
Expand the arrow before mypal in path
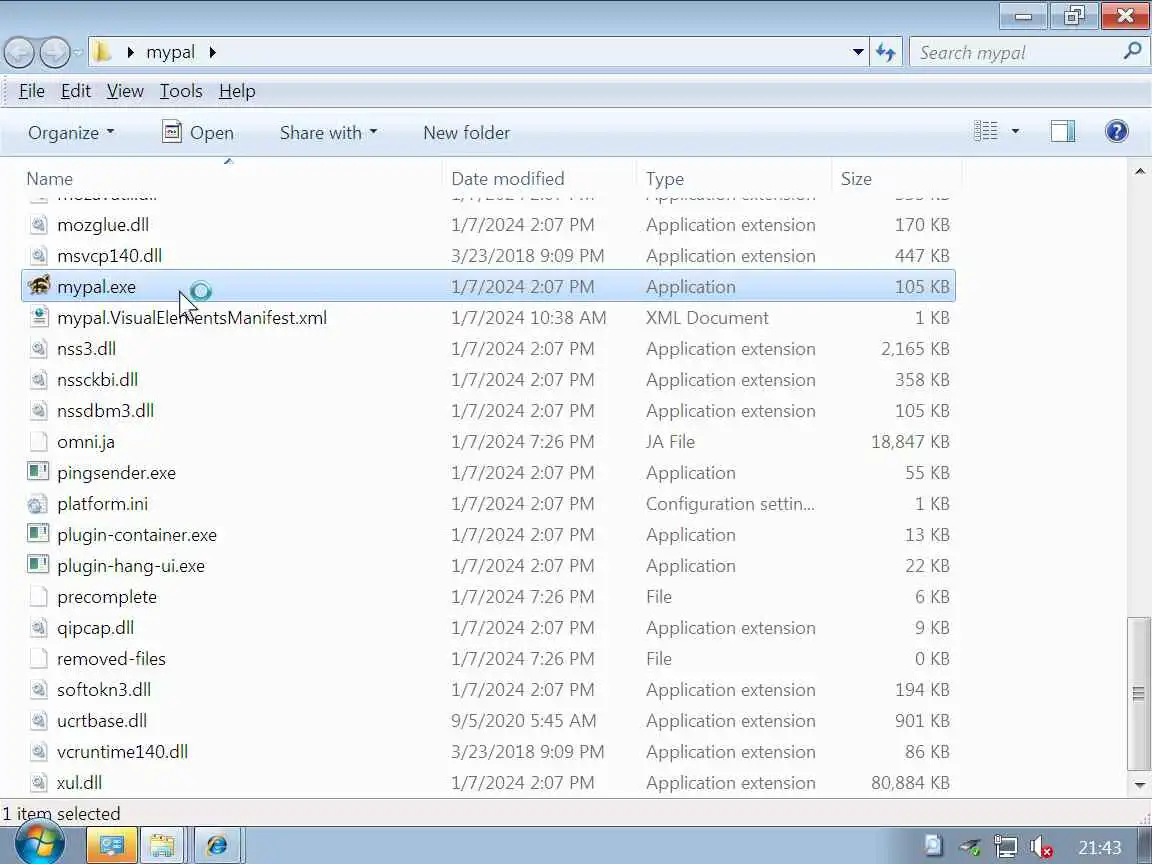131,52
